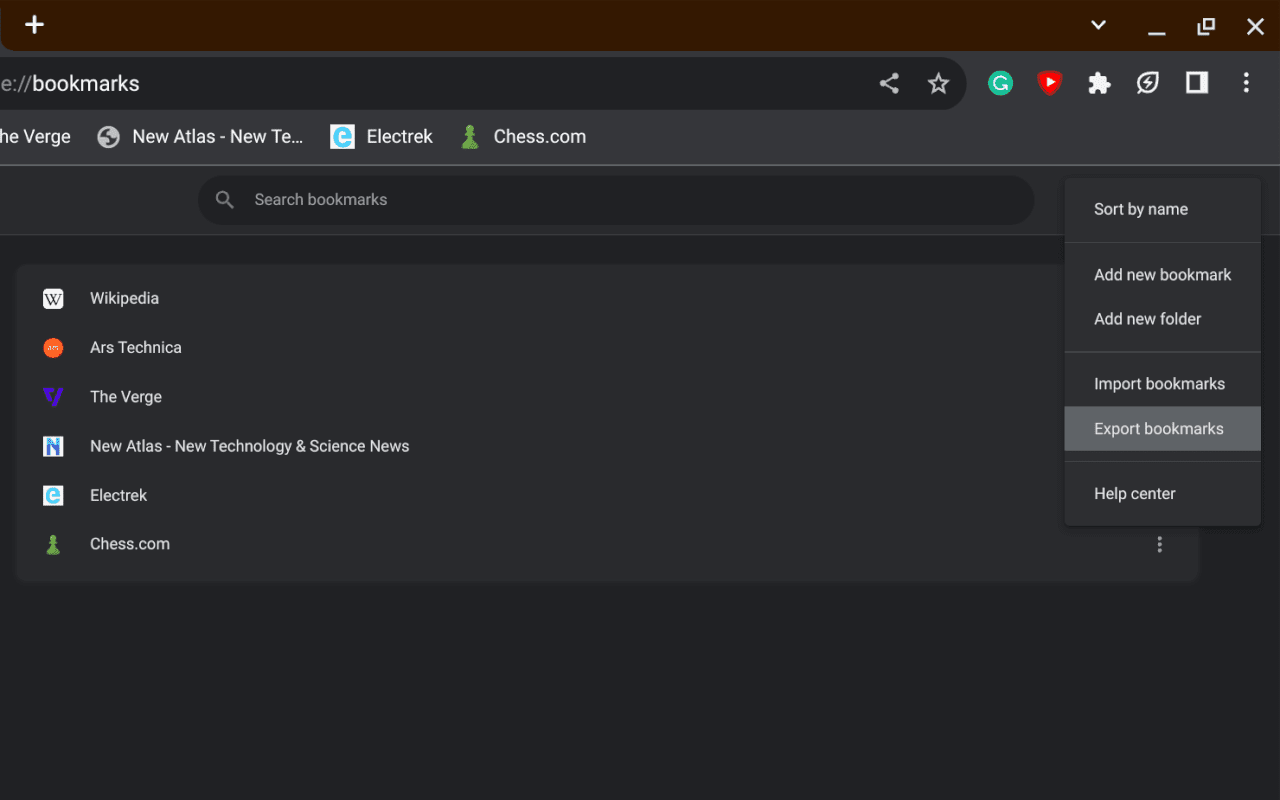This screenshot has height=800, width=1280.
Task: Choose Import bookmarks
Action: [1162, 384]
